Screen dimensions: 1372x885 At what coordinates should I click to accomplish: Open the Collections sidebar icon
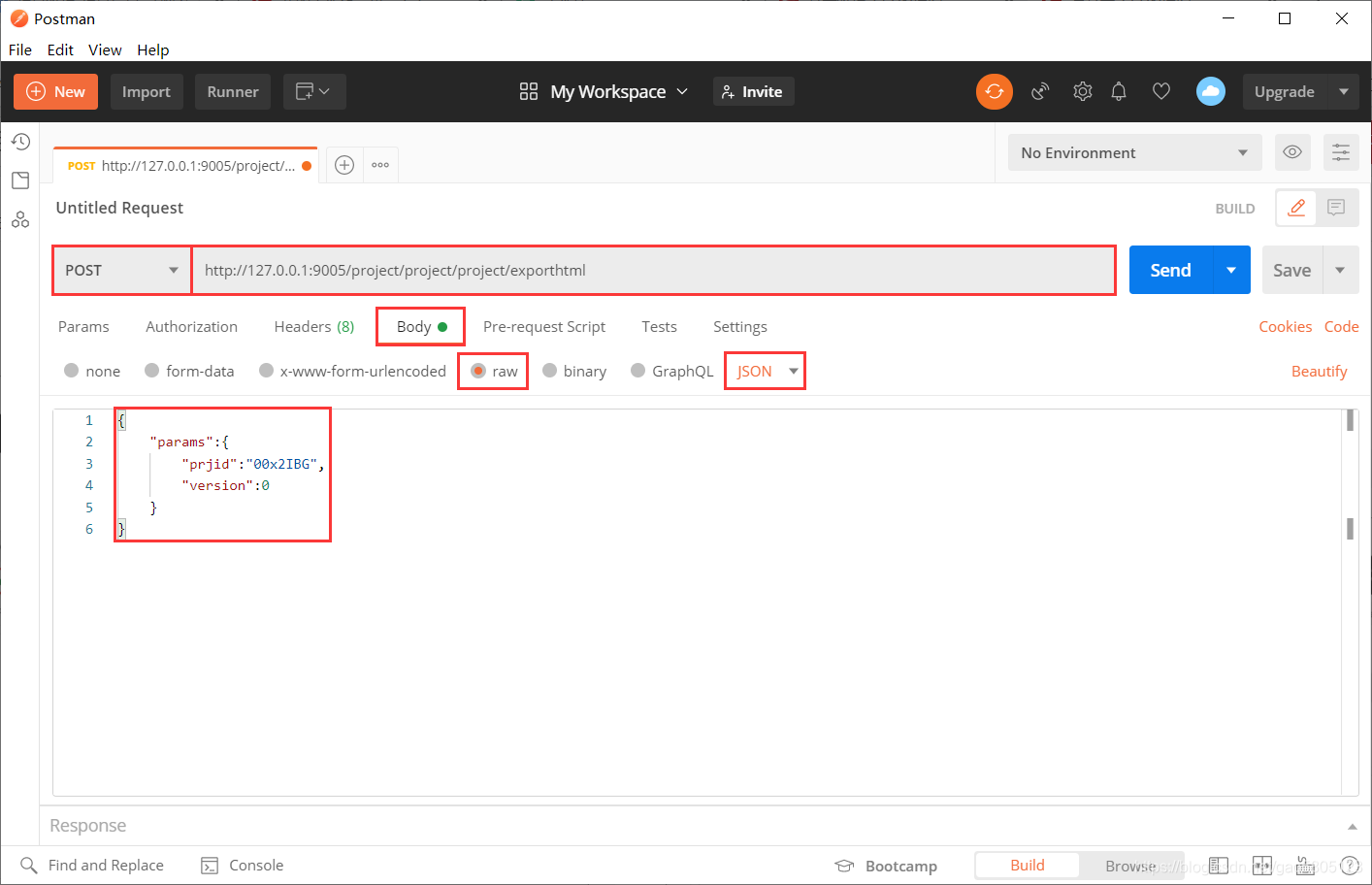point(20,180)
